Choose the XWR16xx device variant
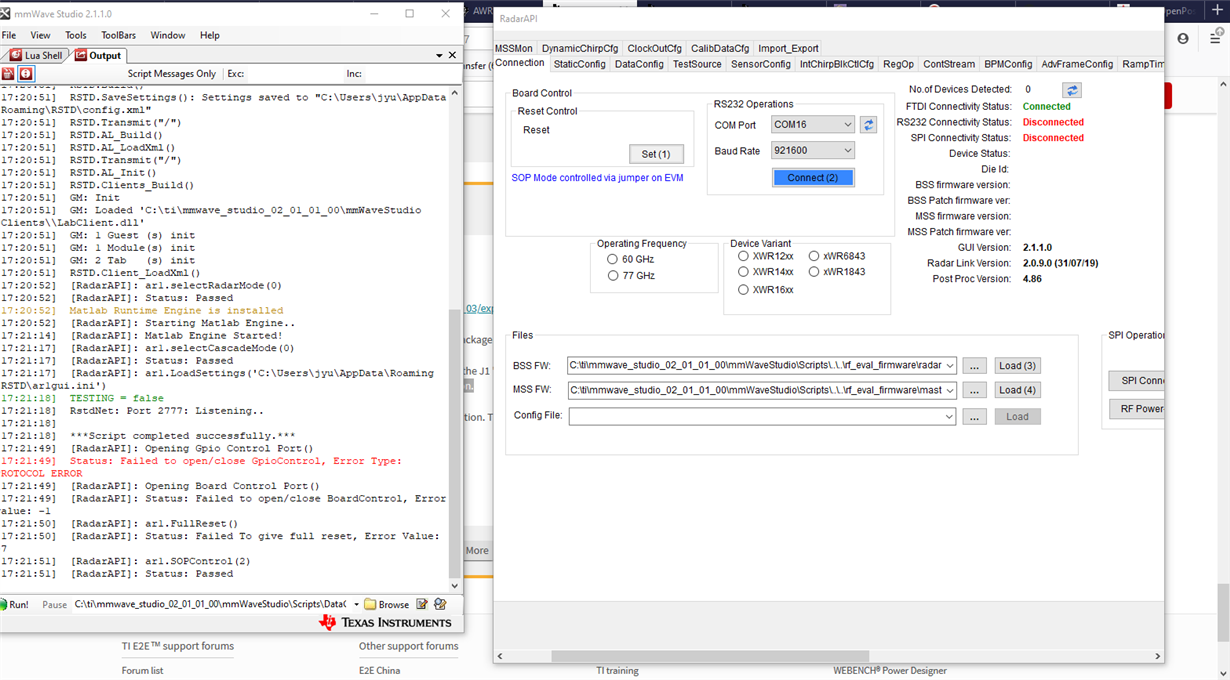The width and height of the screenshot is (1230, 680). 744,290
